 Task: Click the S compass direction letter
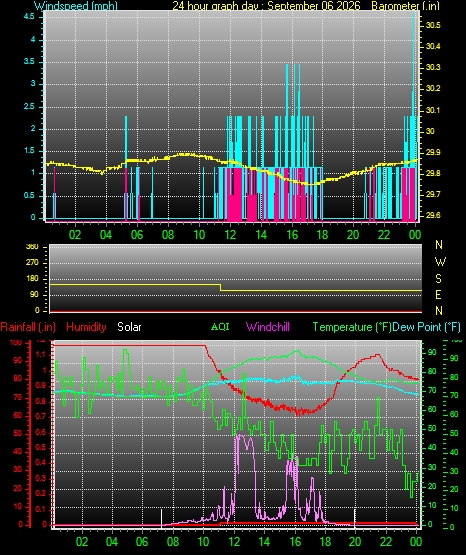438,279
